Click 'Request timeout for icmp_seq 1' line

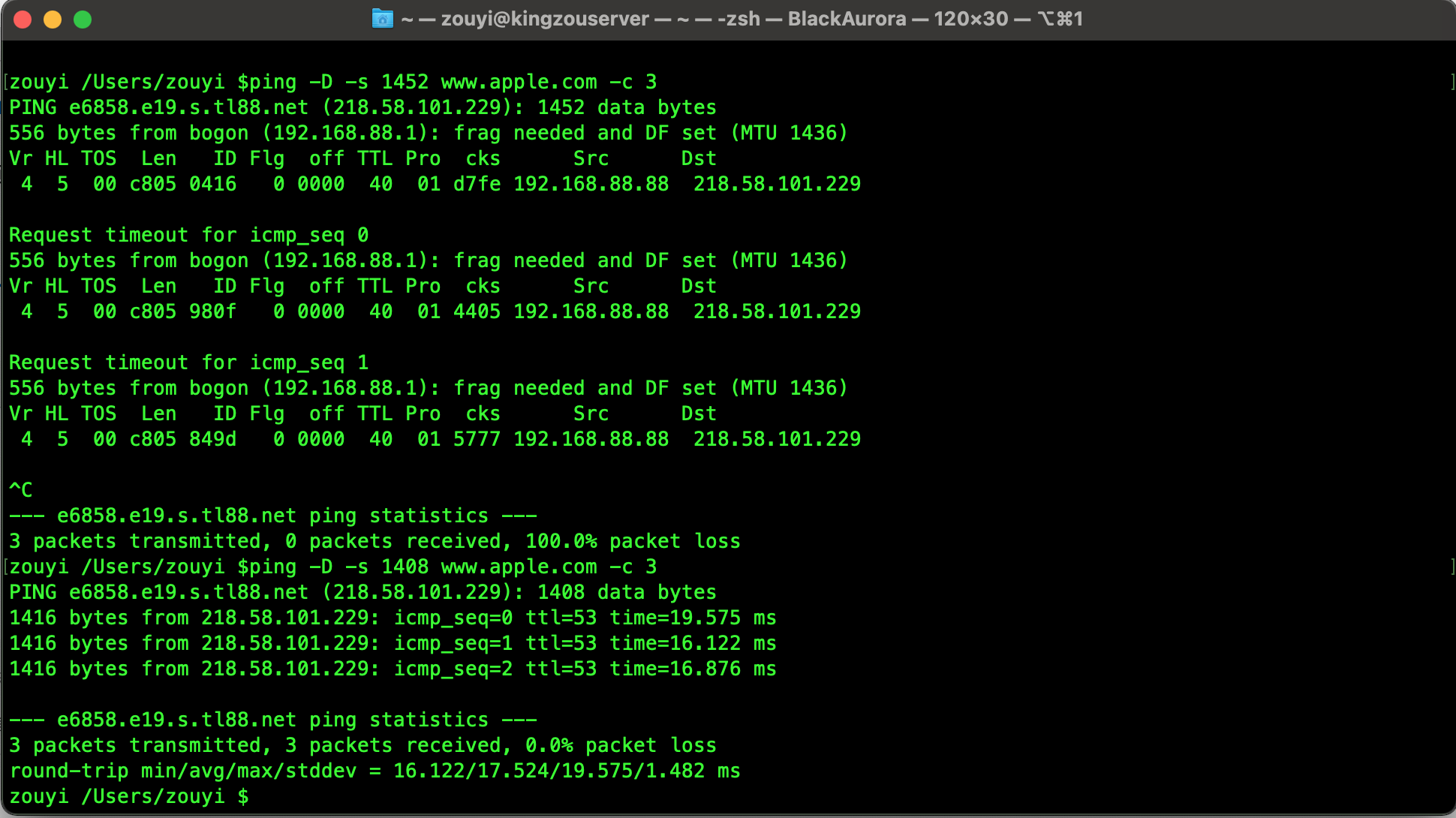pyautogui.click(x=188, y=362)
